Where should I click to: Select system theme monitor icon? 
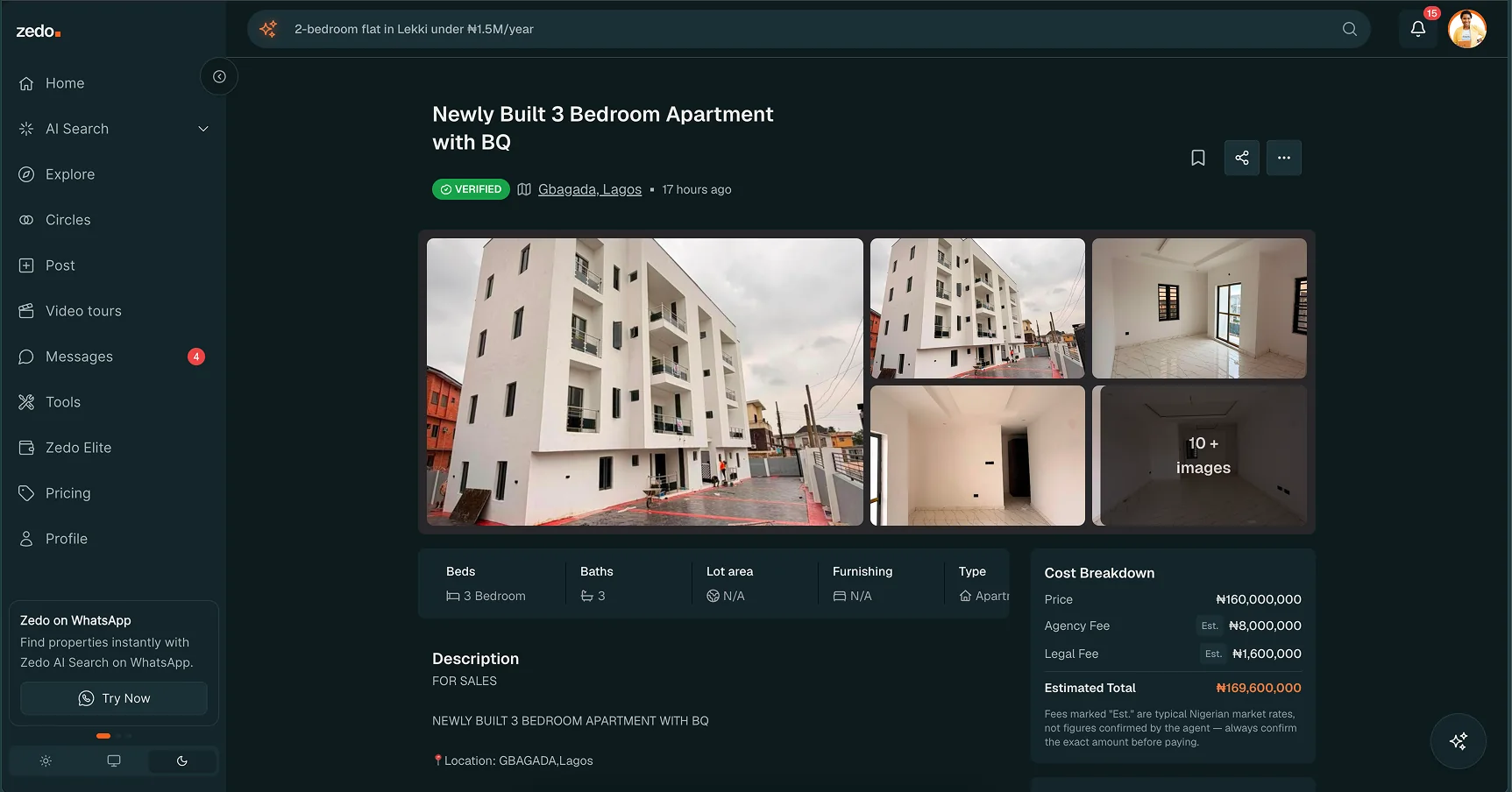click(114, 761)
